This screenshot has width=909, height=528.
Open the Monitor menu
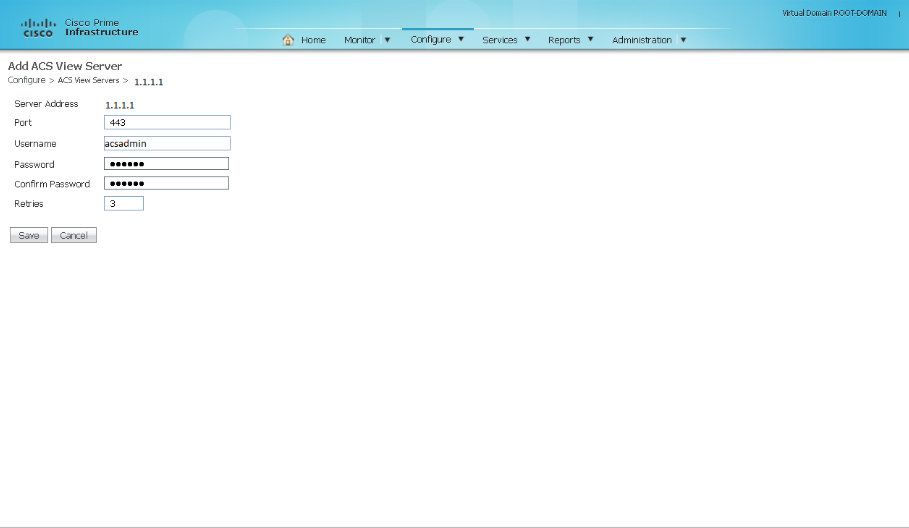(x=359, y=40)
